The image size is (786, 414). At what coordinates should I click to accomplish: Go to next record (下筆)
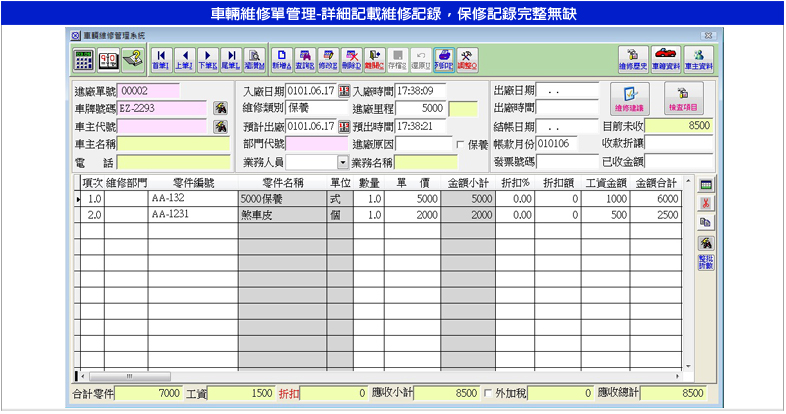pos(208,58)
